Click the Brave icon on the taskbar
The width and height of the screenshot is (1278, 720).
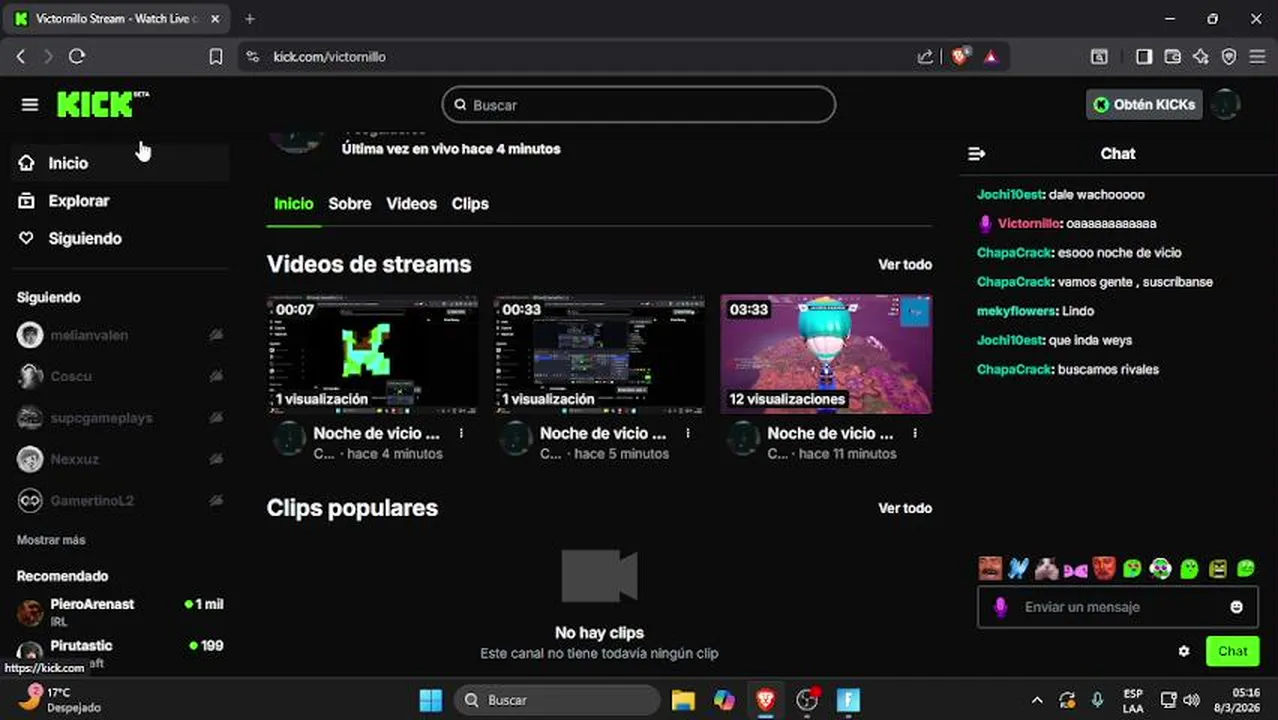click(x=766, y=700)
